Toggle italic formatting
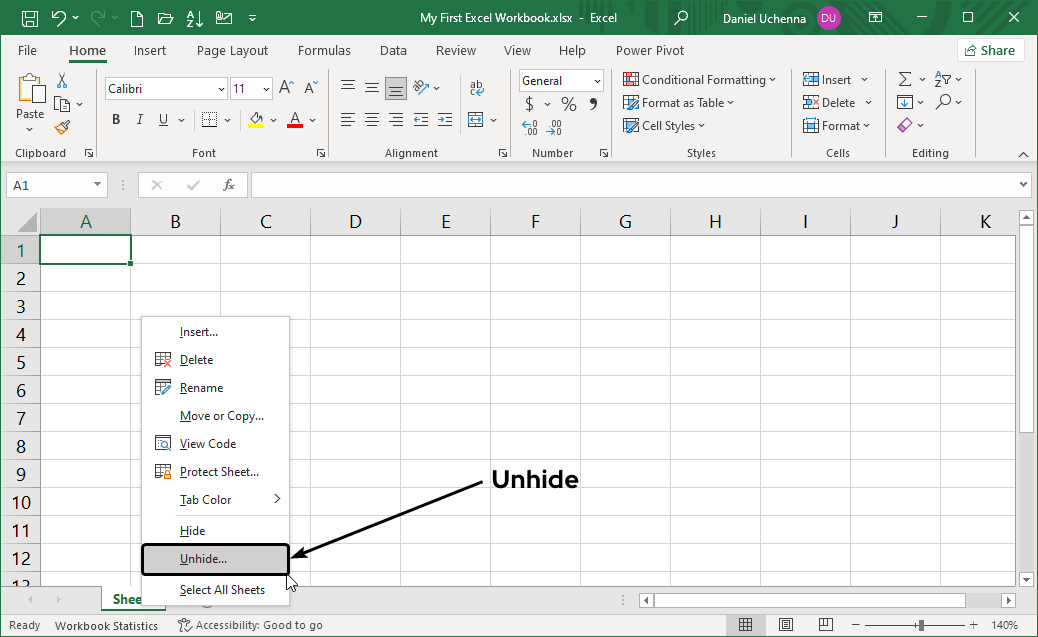Screen dimensions: 1038x637 point(140,119)
